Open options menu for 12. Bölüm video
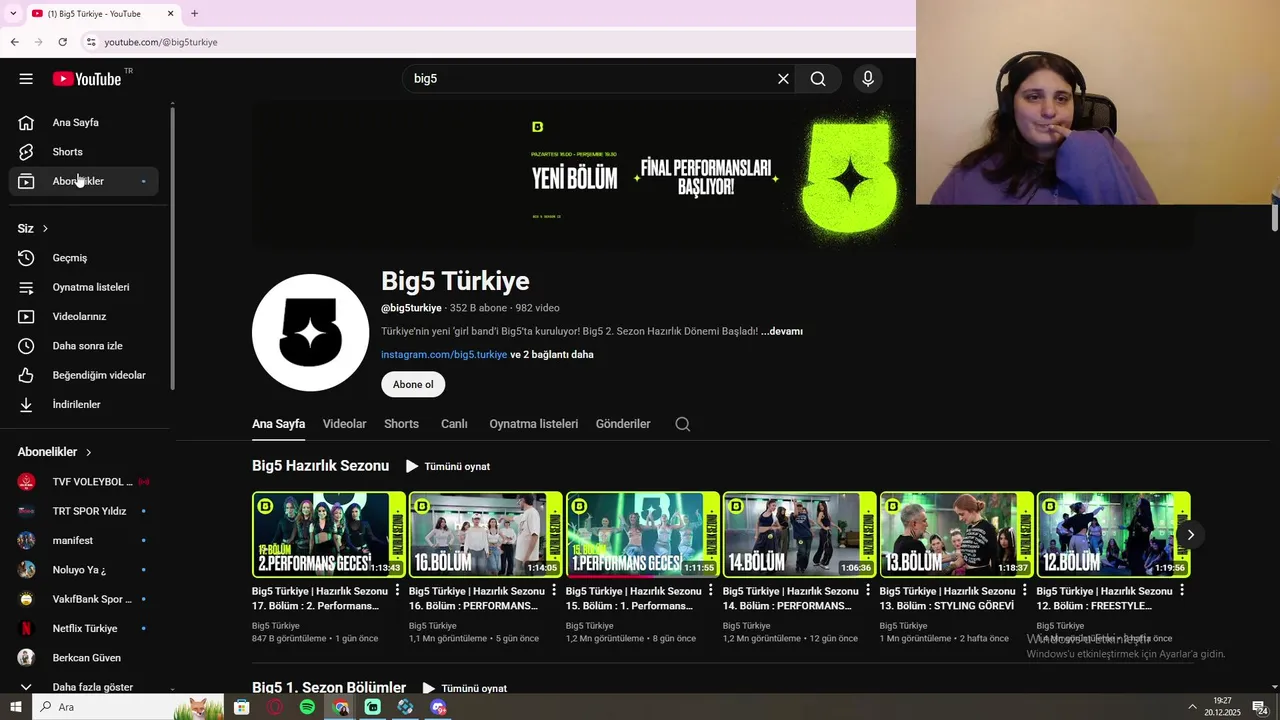Image resolution: width=1280 pixels, height=720 pixels. (1182, 591)
